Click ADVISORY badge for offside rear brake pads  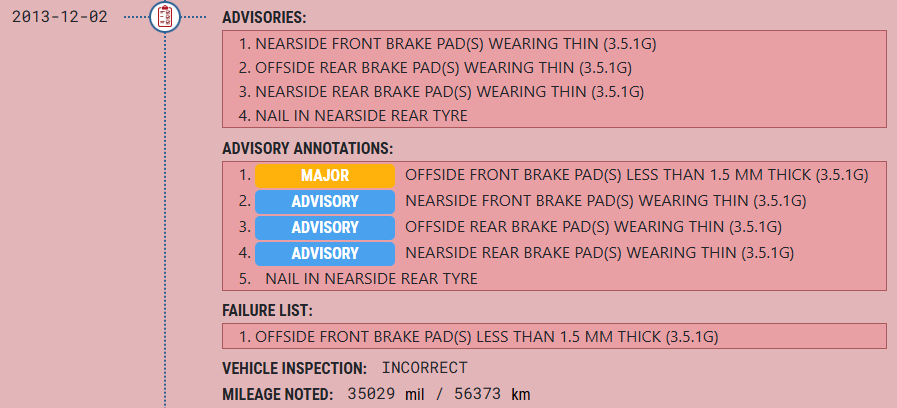pos(325,227)
